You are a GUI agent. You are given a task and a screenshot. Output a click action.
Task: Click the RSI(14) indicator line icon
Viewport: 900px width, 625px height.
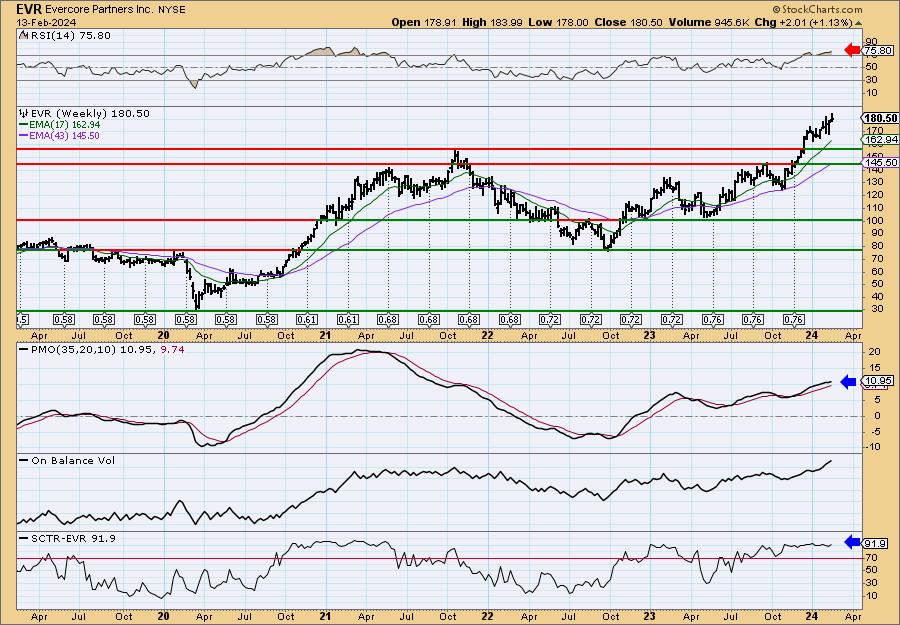coord(22,35)
